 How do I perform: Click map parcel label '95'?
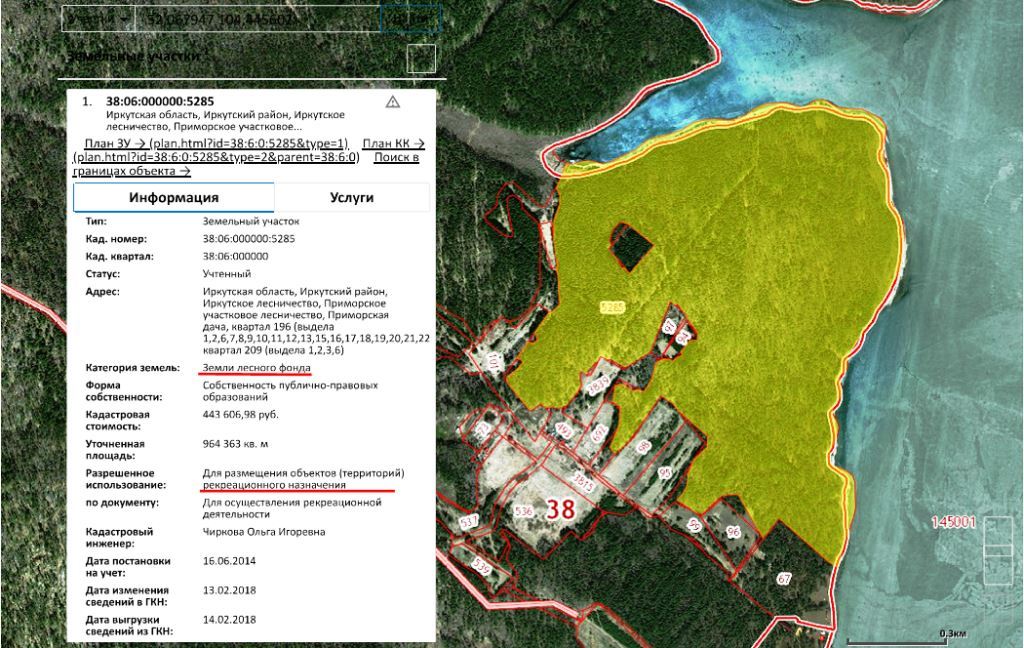pyautogui.click(x=665, y=473)
